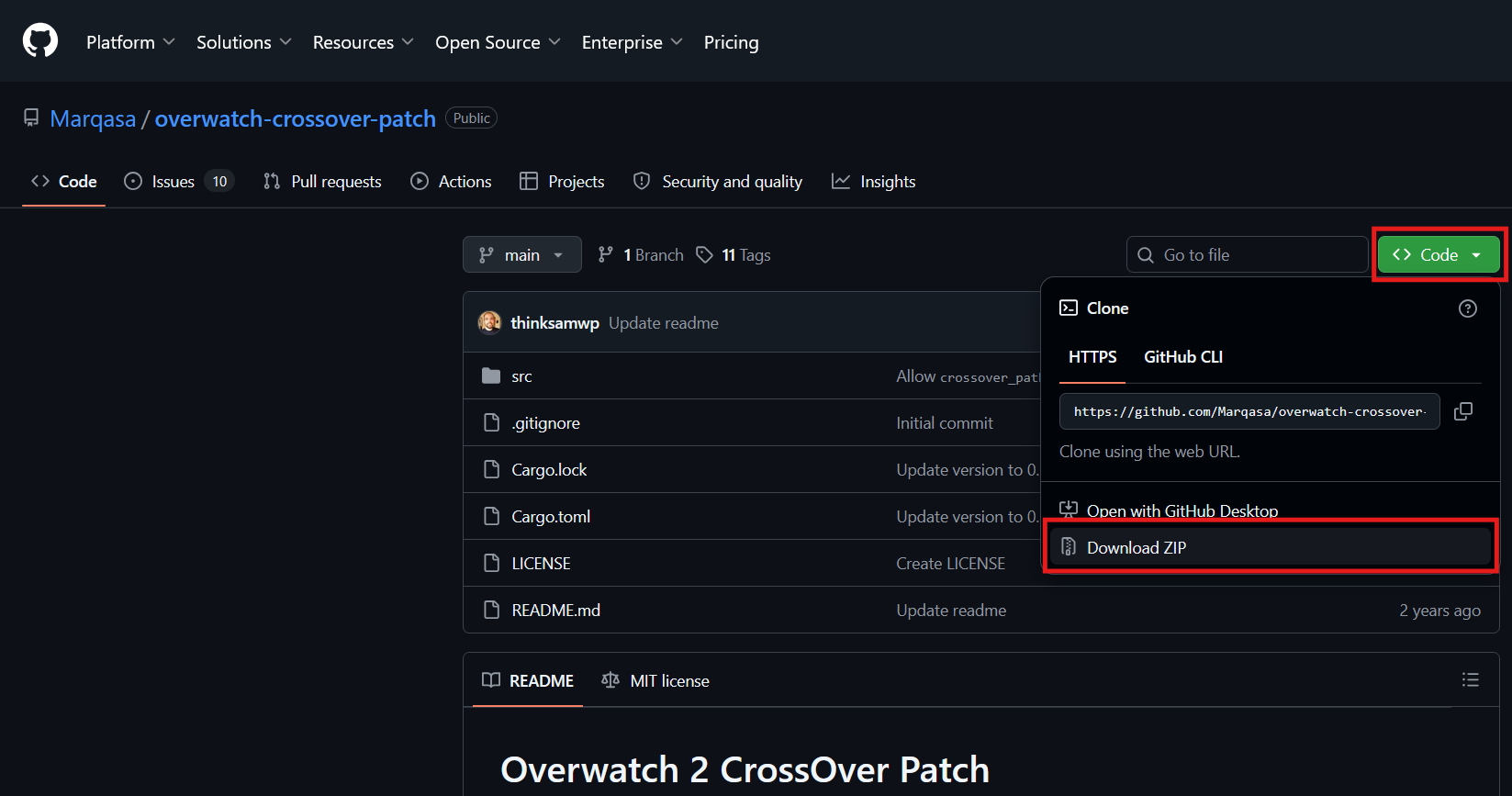Switch to the HTTPS clone tab
This screenshot has width=1512, height=796.
tap(1092, 357)
